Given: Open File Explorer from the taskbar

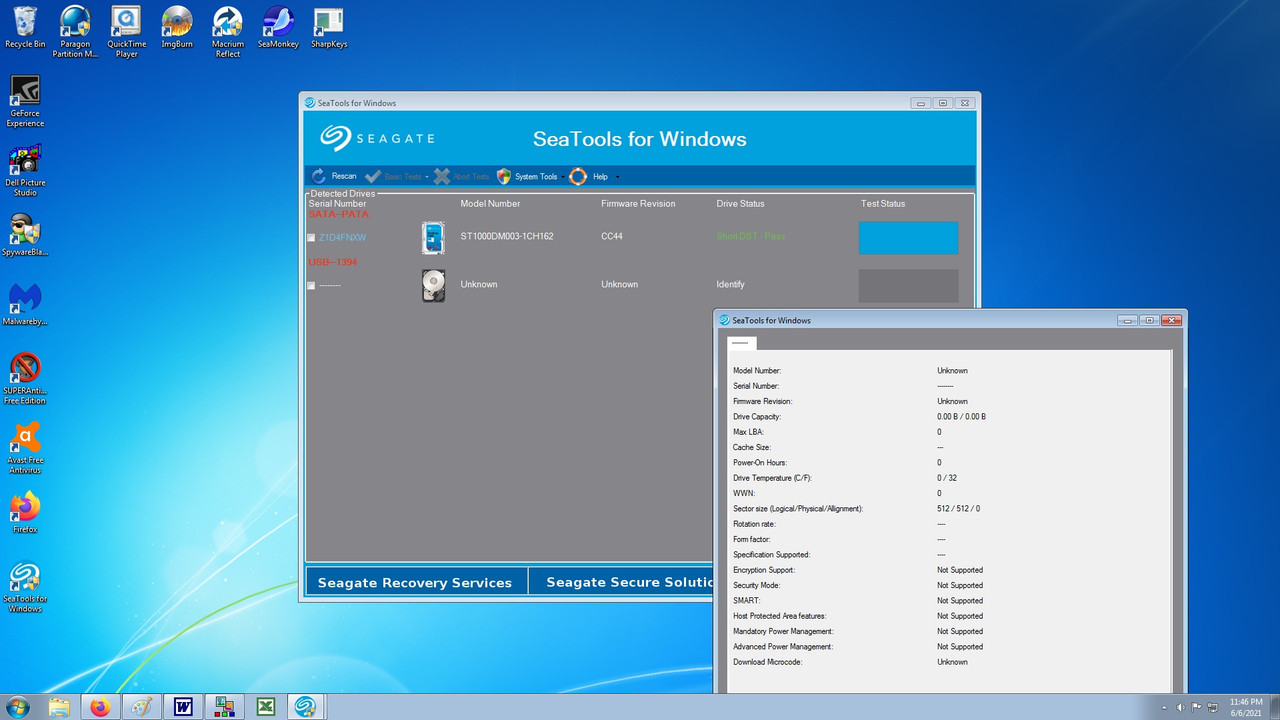Looking at the screenshot, I should pos(59,707).
